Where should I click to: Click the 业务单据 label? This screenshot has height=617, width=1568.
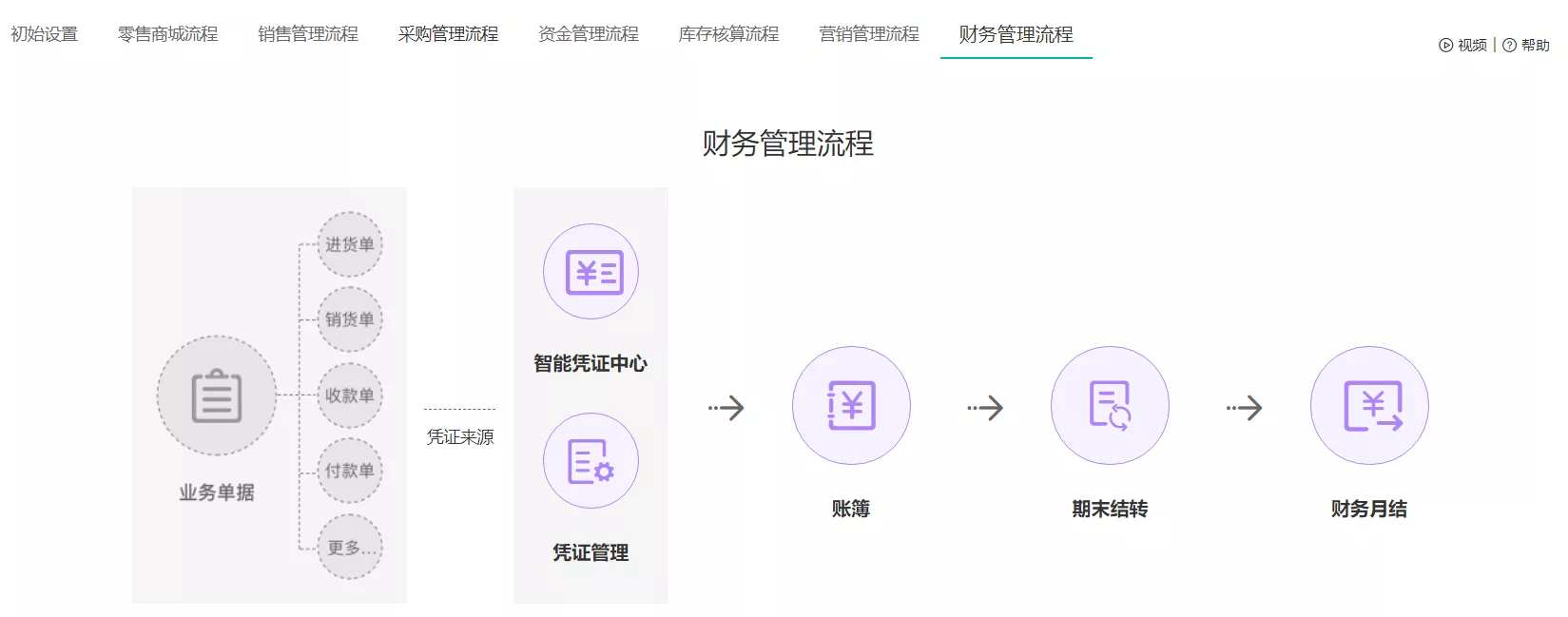pyautogui.click(x=217, y=492)
